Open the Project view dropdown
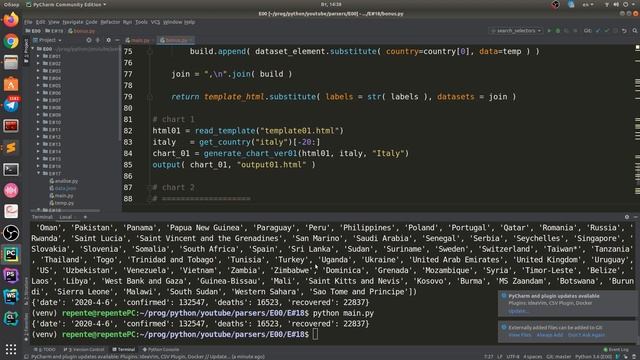The image size is (640, 360). (47, 40)
